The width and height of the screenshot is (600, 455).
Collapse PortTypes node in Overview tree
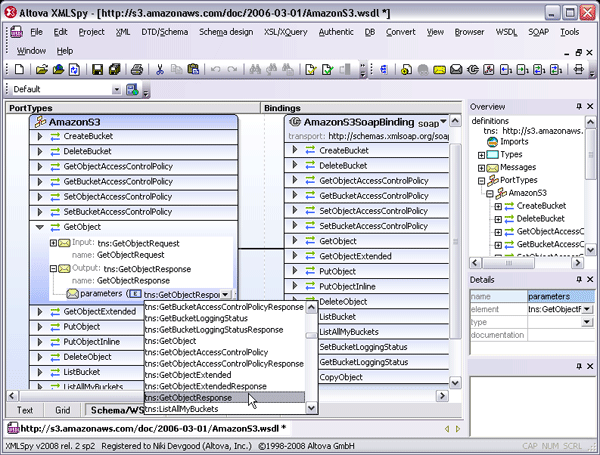pyautogui.click(x=481, y=181)
